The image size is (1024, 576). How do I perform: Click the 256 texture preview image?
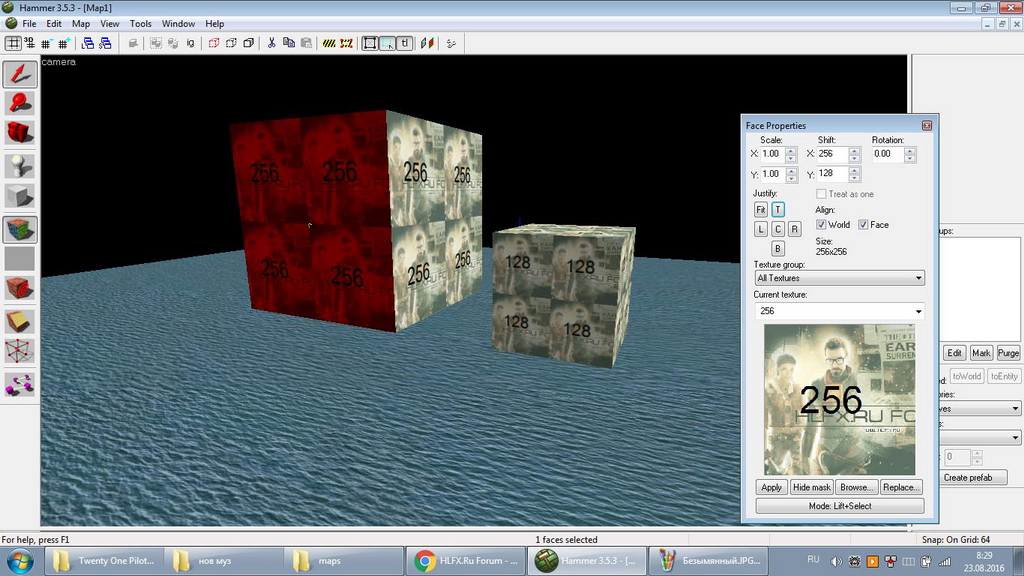pos(839,400)
